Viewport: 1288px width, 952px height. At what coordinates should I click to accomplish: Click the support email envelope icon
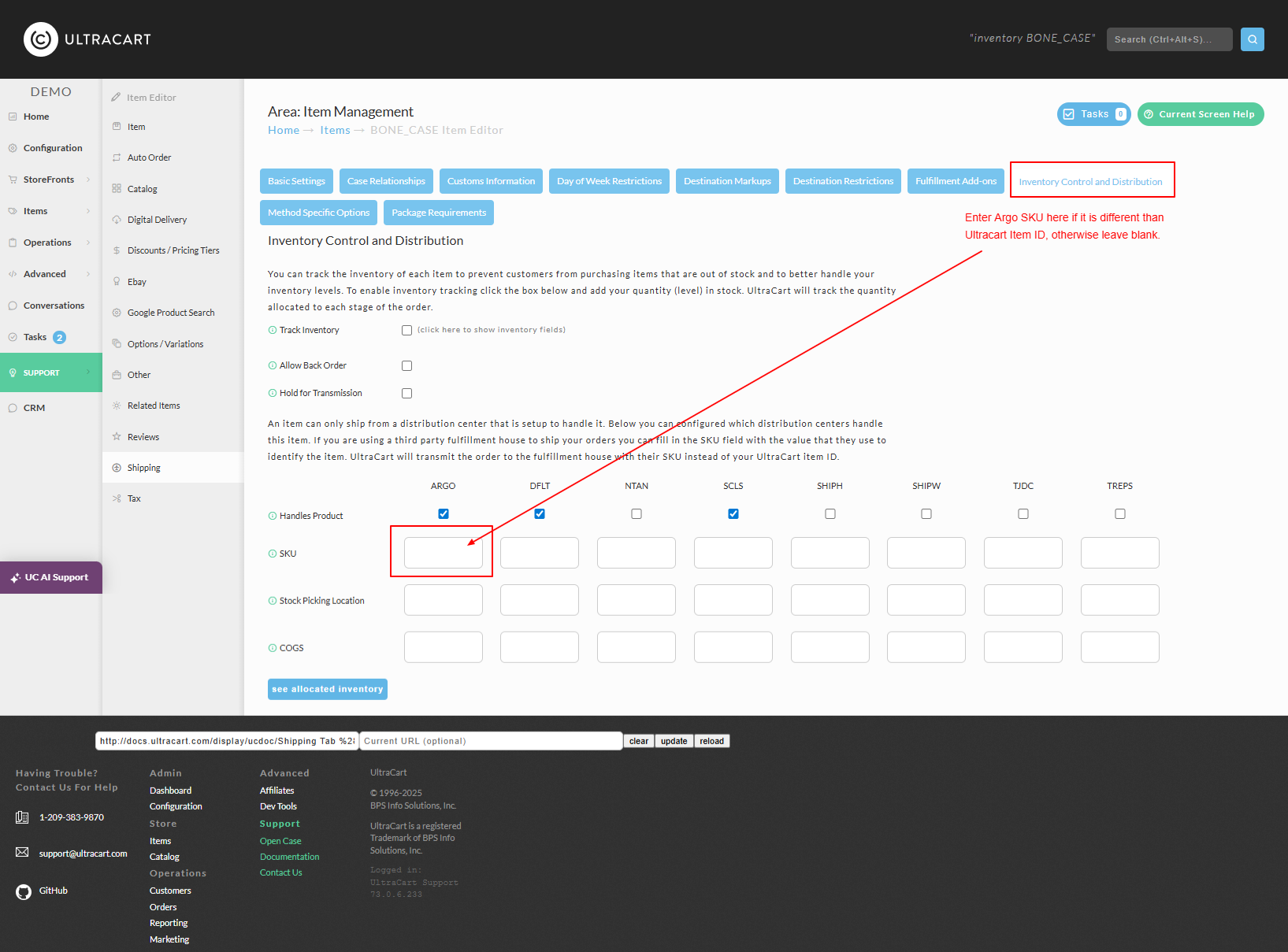coord(22,853)
